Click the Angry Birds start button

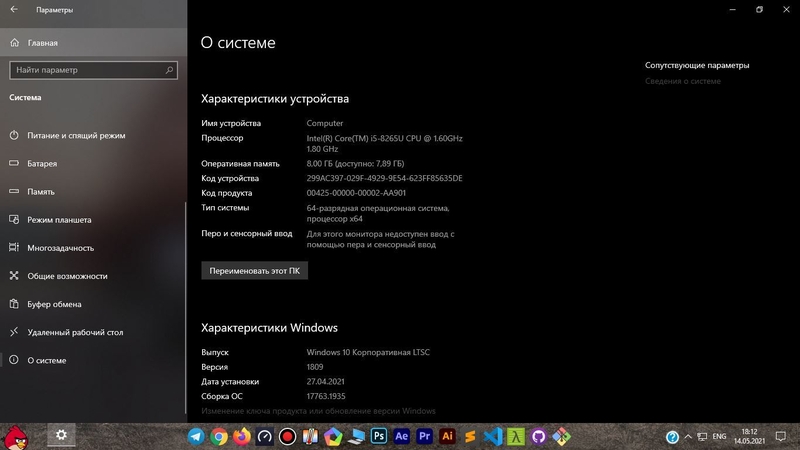coord(16,437)
